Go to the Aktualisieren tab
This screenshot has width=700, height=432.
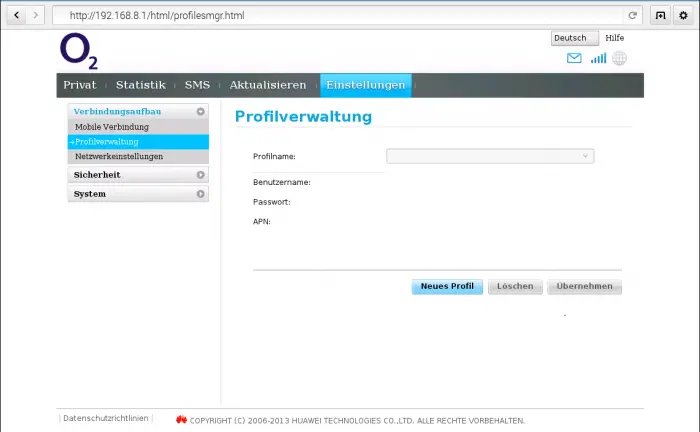268,85
